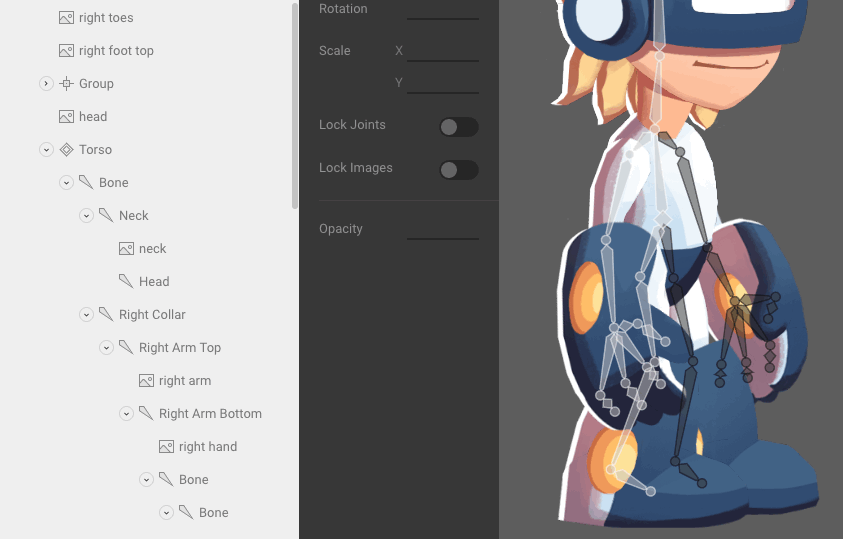The width and height of the screenshot is (843, 539).
Task: Collapse the Neck bone
Action: pos(86,215)
